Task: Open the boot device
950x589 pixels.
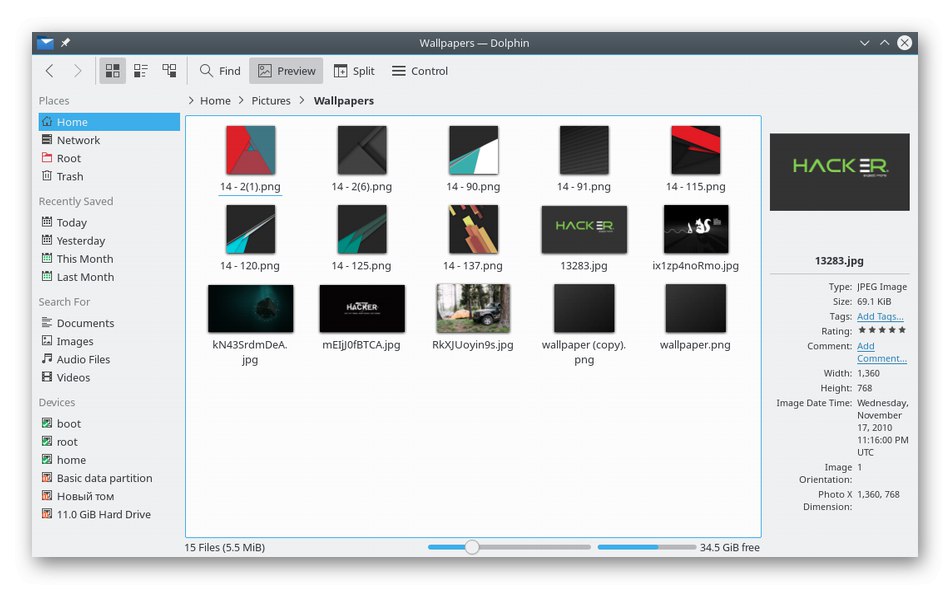Action: pyautogui.click(x=109, y=424)
